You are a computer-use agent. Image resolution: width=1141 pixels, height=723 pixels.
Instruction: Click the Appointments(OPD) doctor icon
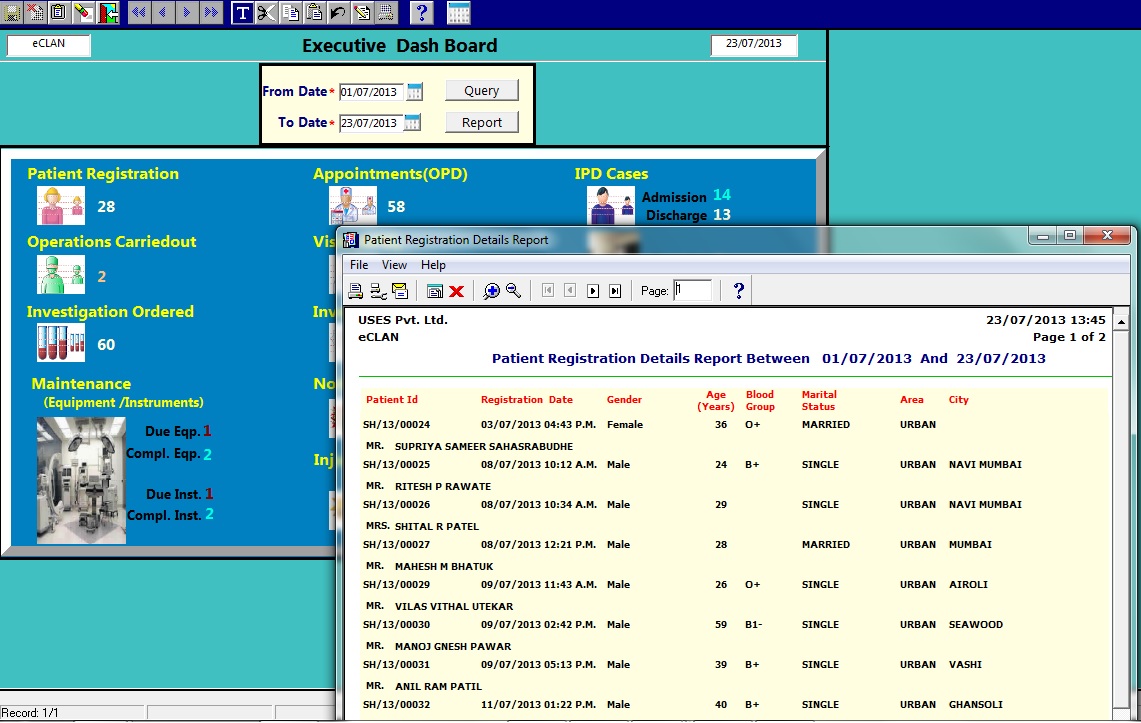point(353,206)
